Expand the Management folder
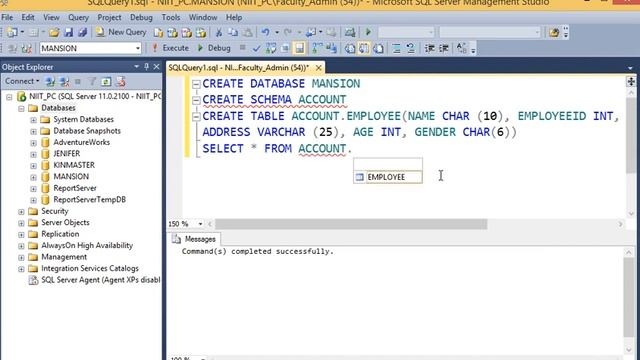The image size is (640, 360). [x=21, y=257]
